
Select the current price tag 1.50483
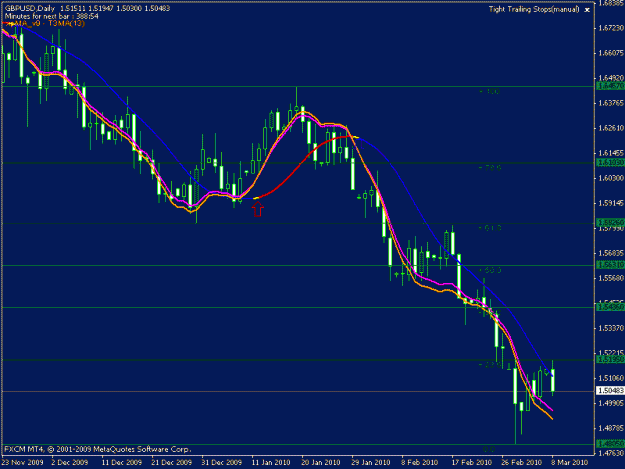point(611,391)
